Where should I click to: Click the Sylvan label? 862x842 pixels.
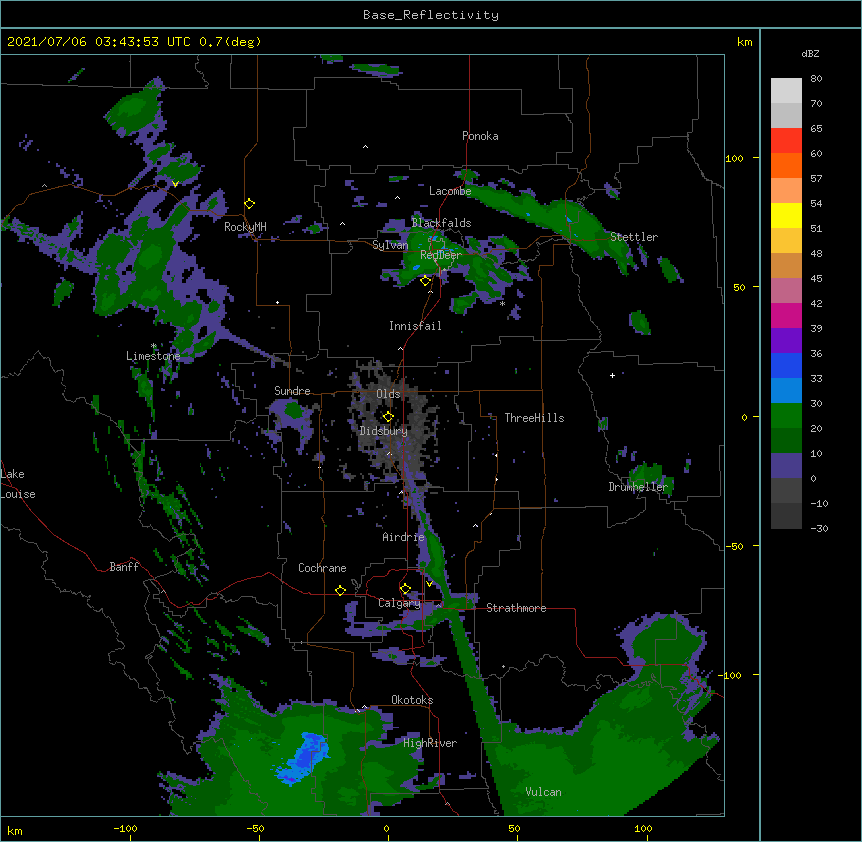coord(390,245)
